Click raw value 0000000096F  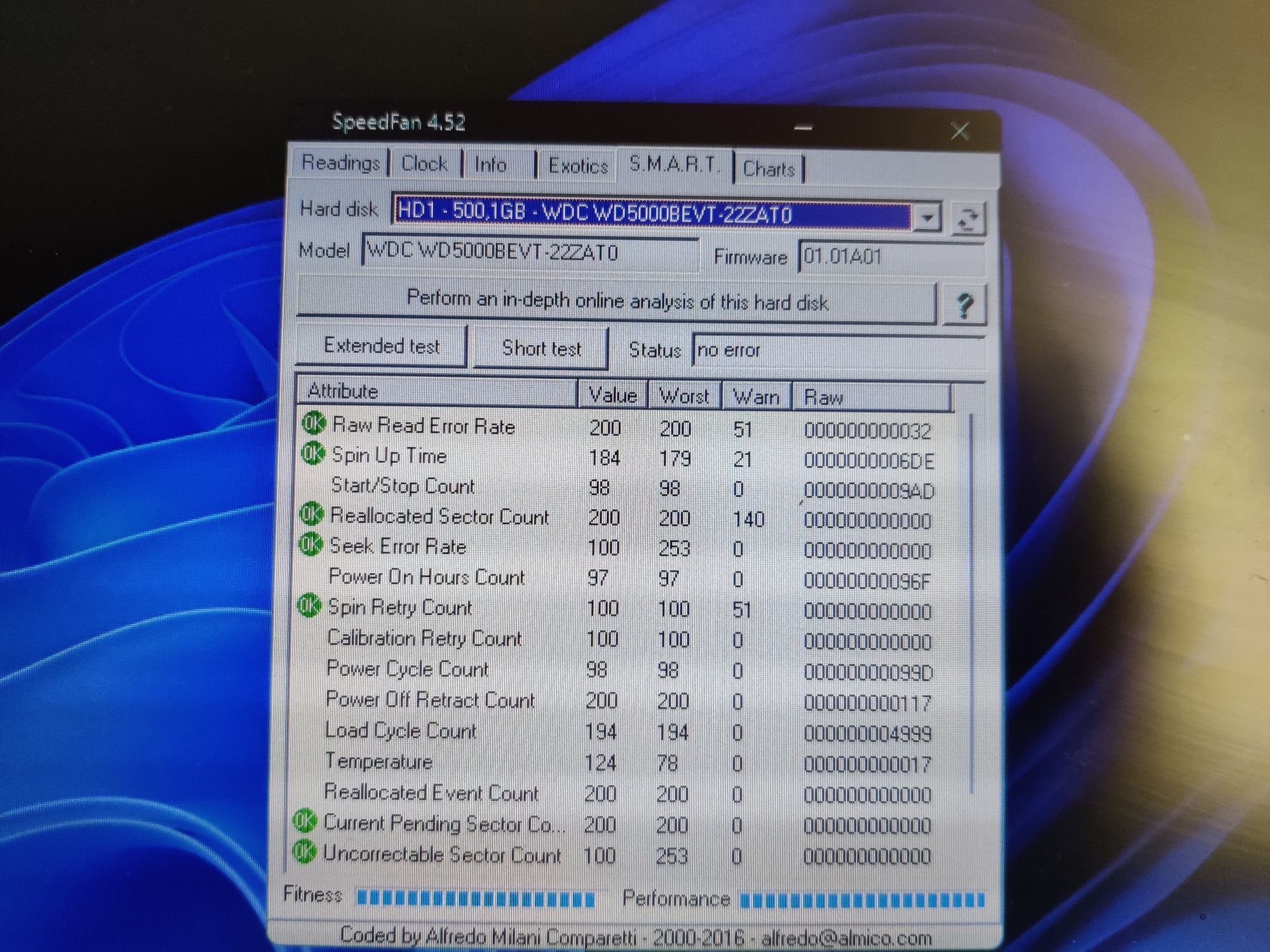point(867,581)
